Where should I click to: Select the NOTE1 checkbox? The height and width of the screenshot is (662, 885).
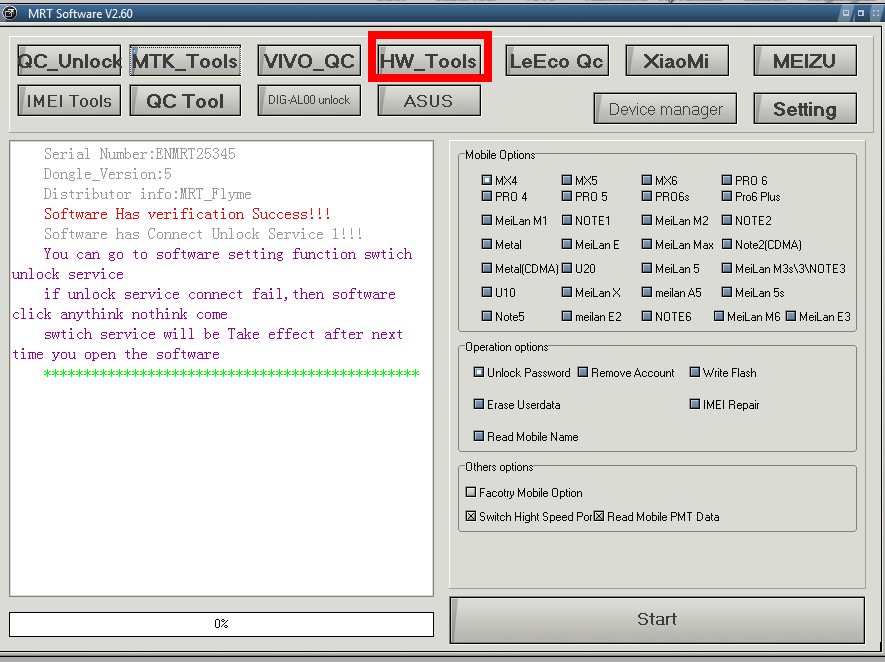coord(567,220)
